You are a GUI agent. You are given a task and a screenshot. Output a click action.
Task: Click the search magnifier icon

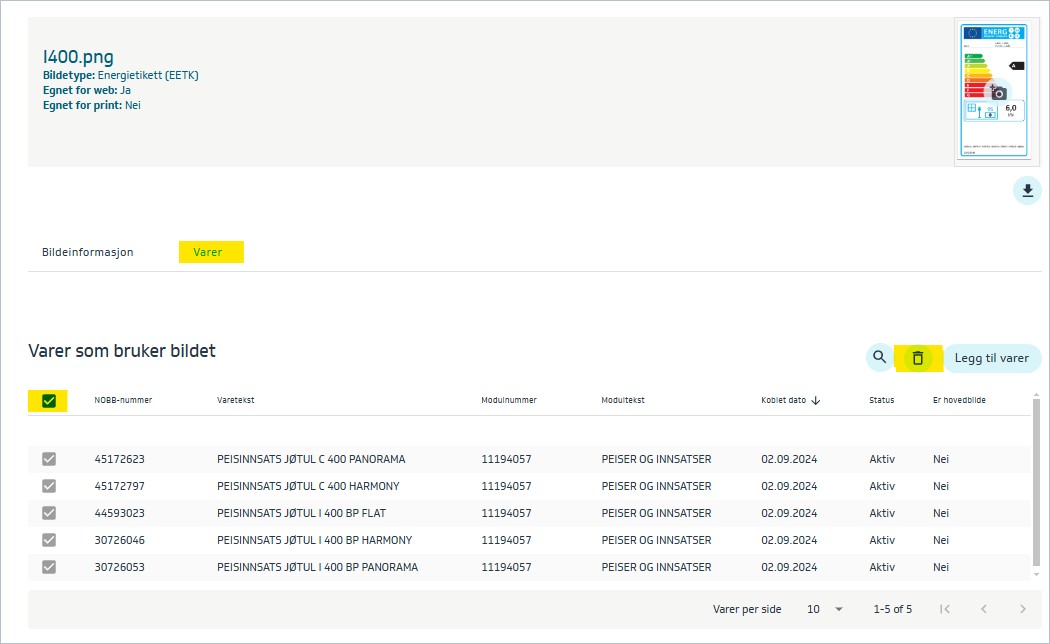pyautogui.click(x=879, y=357)
